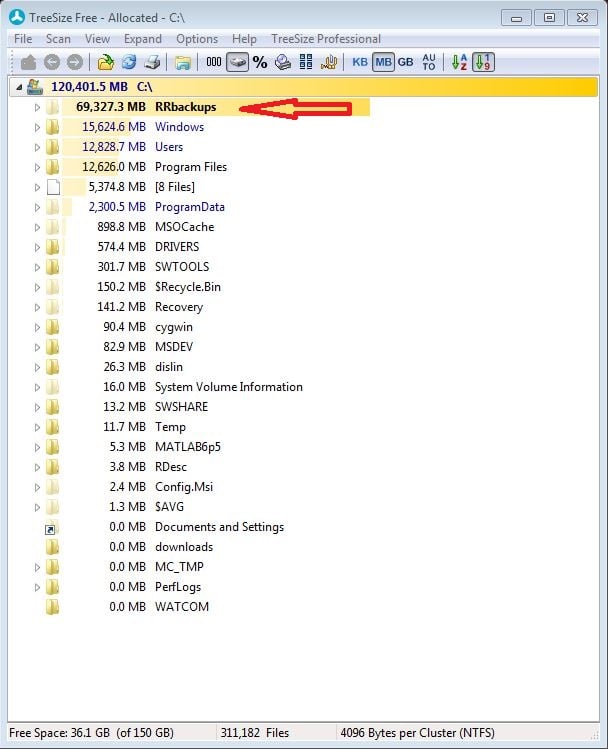Open the Scan menu
The image size is (608, 749).
coord(58,39)
